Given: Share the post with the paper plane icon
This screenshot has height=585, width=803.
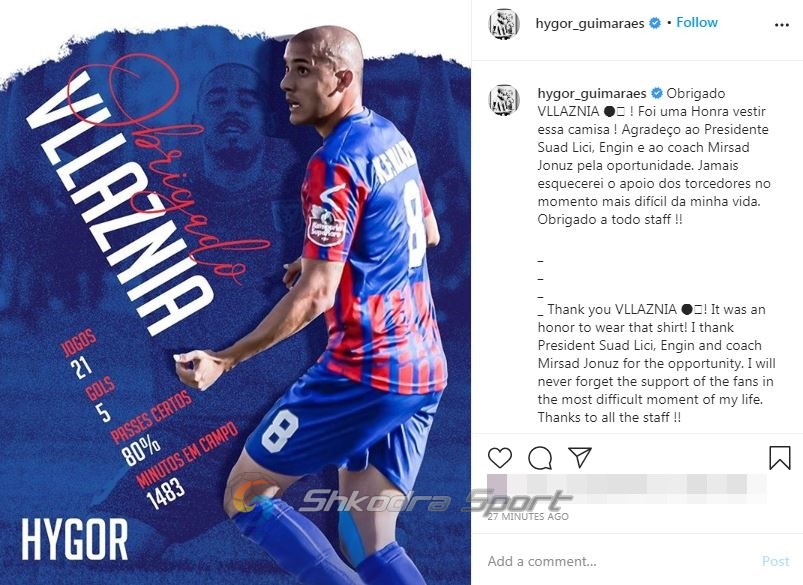Looking at the screenshot, I should [580, 457].
